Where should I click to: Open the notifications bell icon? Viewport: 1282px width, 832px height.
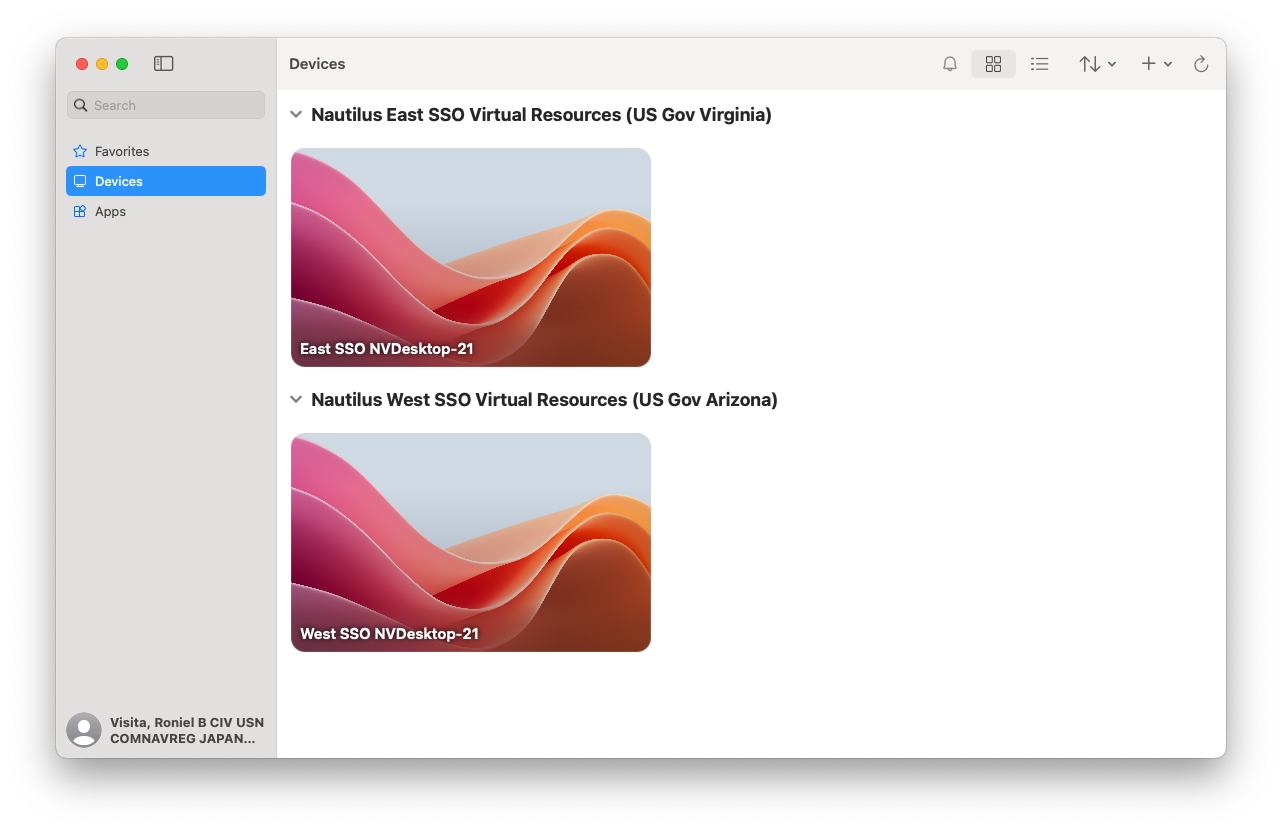point(949,63)
